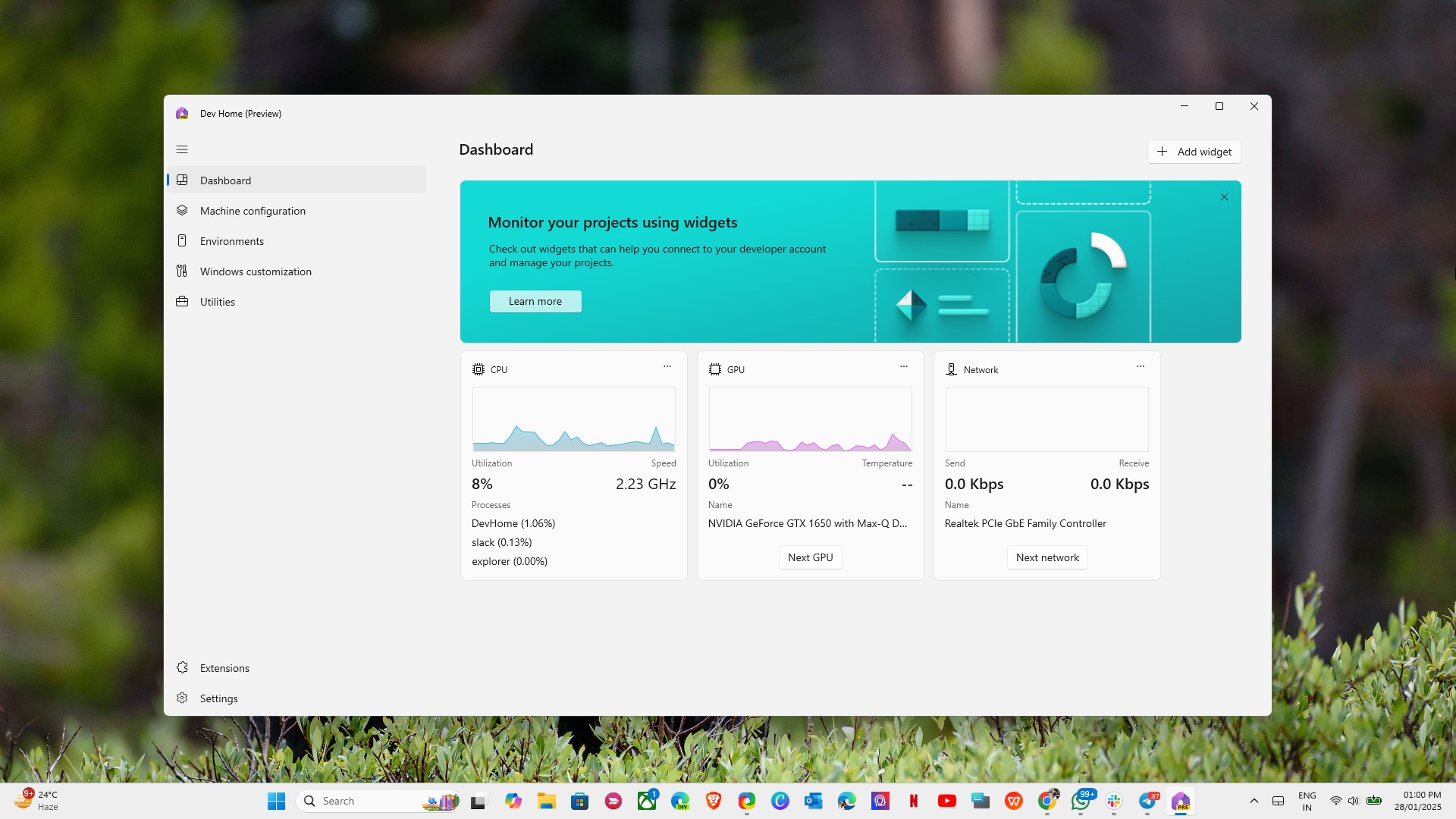Select Machine configuration in the navigation menu

pyautogui.click(x=253, y=210)
